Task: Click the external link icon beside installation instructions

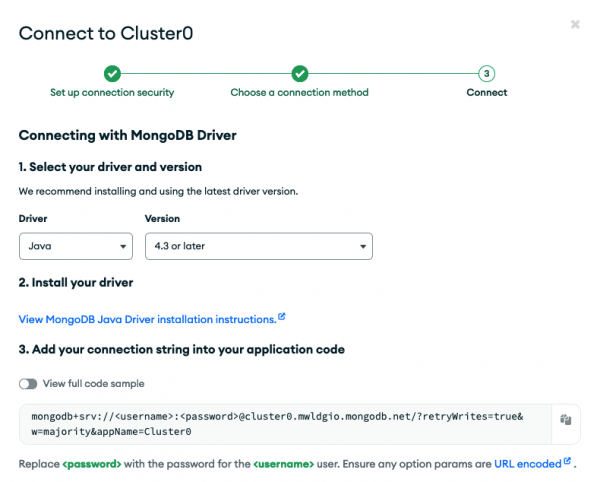Action: pos(282,317)
